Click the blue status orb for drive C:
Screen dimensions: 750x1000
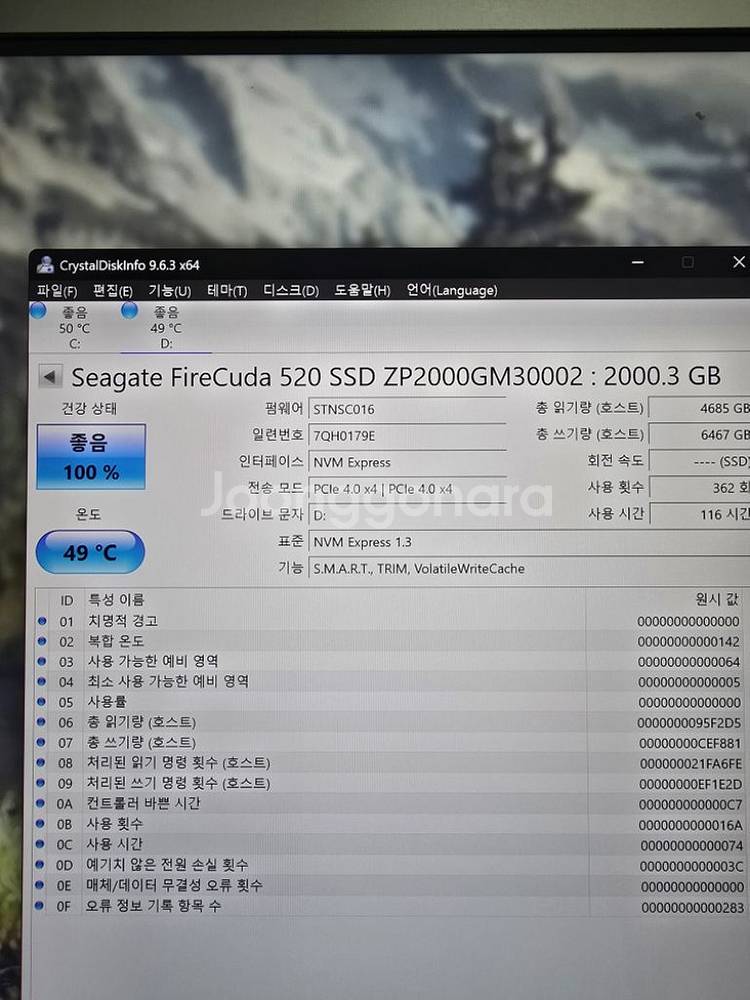38,311
